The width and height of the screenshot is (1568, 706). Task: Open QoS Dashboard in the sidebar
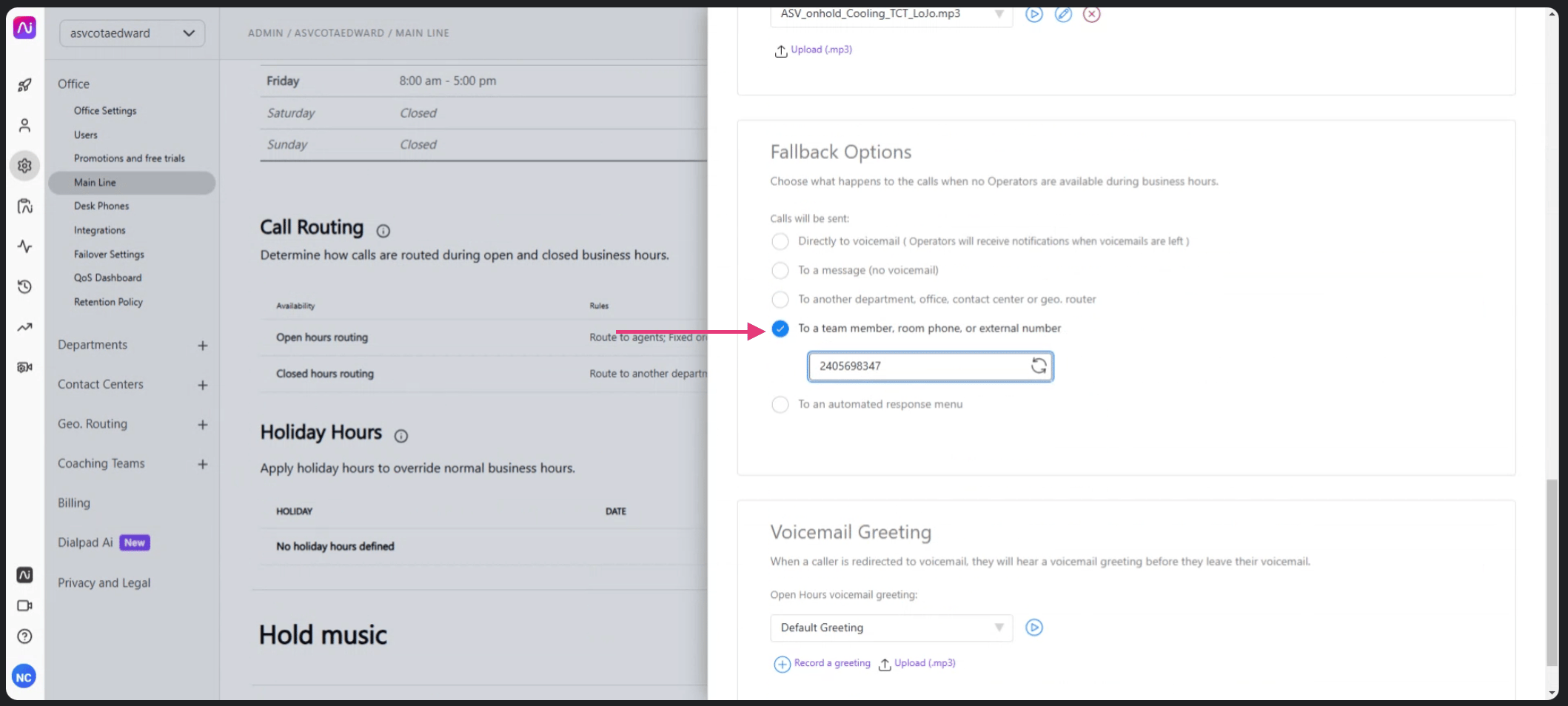coord(107,278)
